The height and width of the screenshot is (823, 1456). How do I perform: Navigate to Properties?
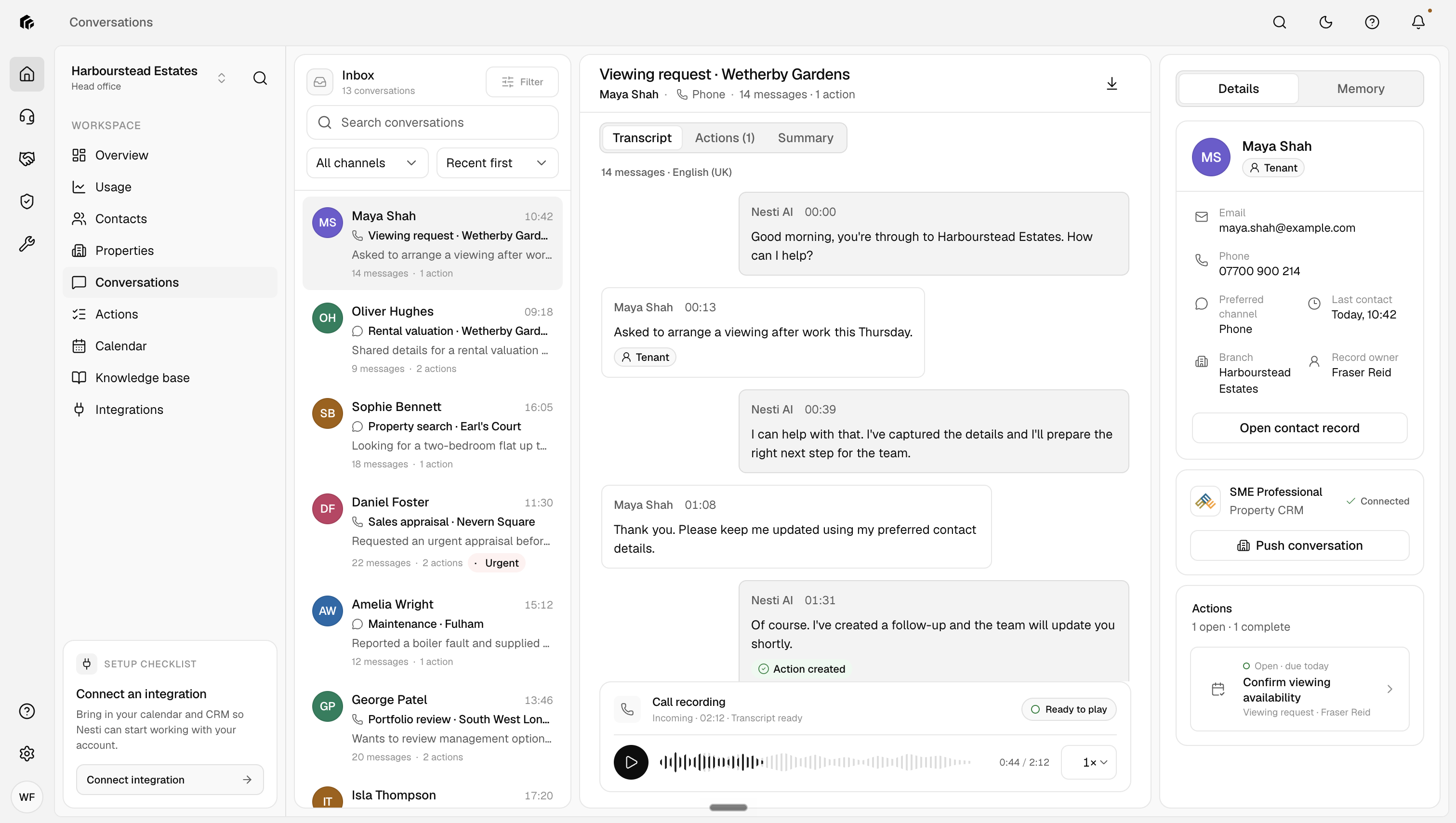point(170,251)
